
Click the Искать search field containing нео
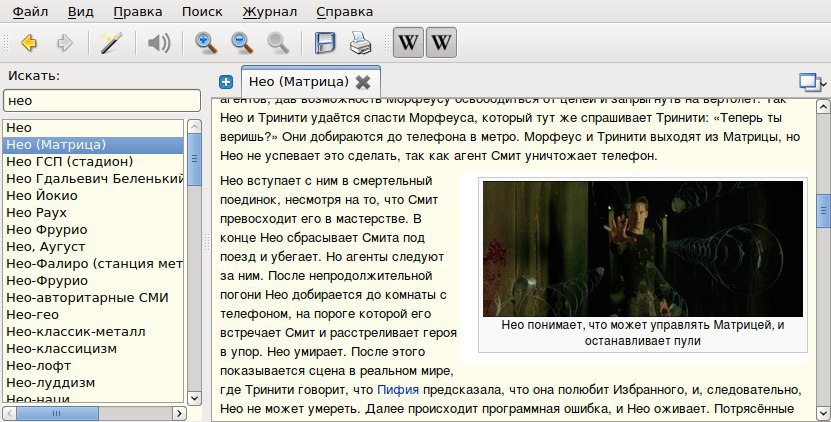pyautogui.click(x=102, y=101)
